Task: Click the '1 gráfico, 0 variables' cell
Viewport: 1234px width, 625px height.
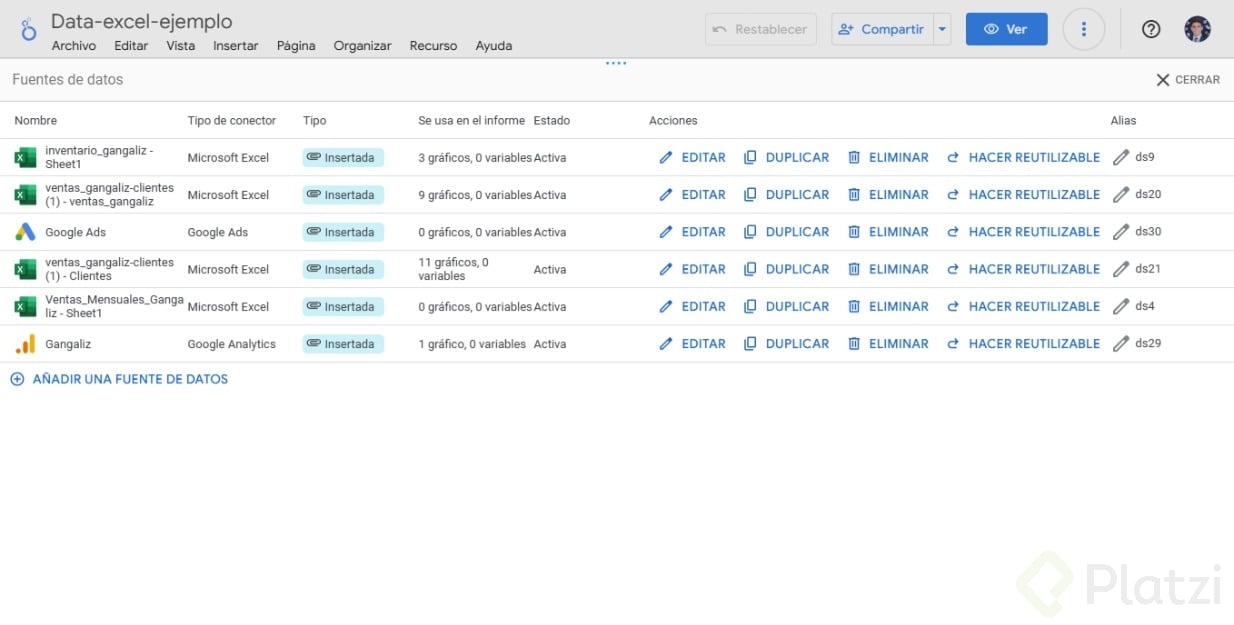Action: (x=472, y=344)
